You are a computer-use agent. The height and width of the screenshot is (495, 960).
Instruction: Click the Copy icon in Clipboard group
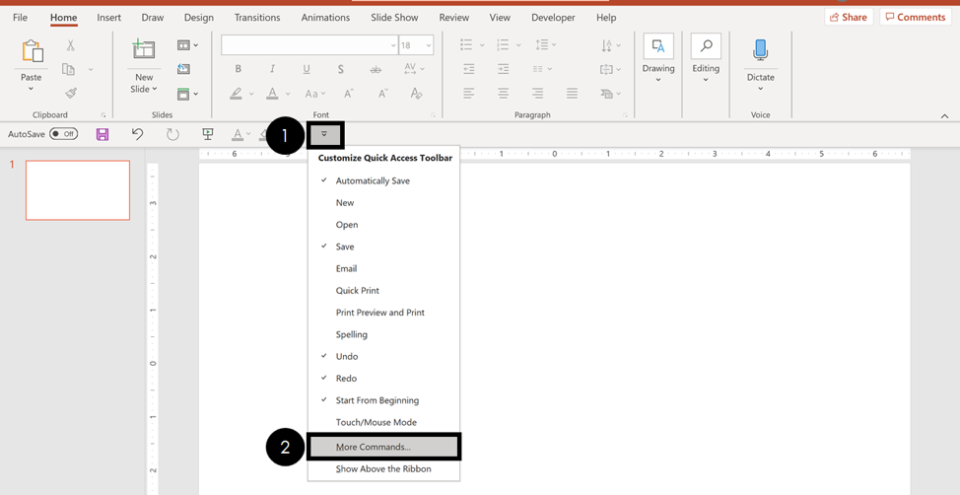[69, 69]
